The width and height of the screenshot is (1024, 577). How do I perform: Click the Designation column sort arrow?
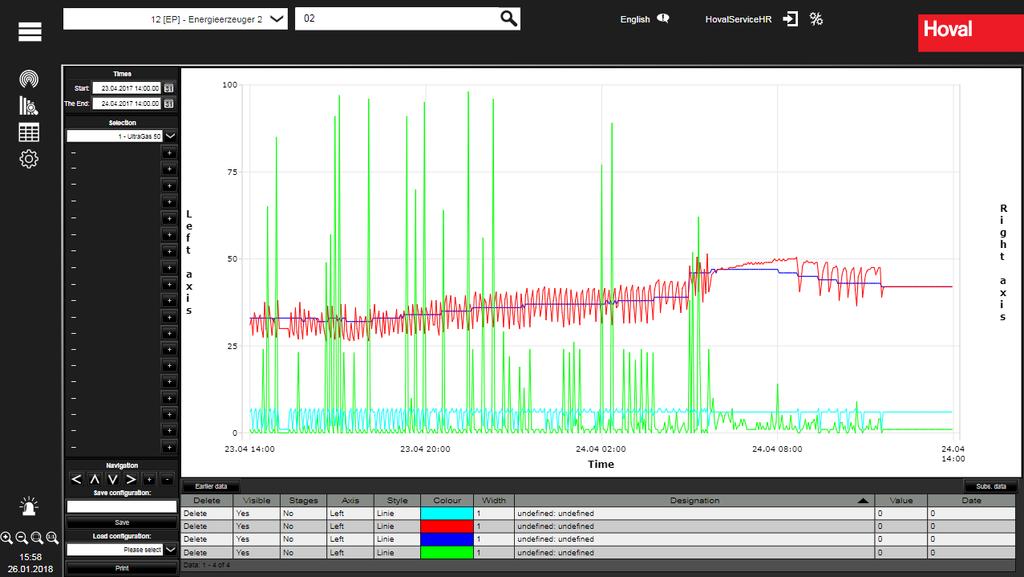[863, 501]
